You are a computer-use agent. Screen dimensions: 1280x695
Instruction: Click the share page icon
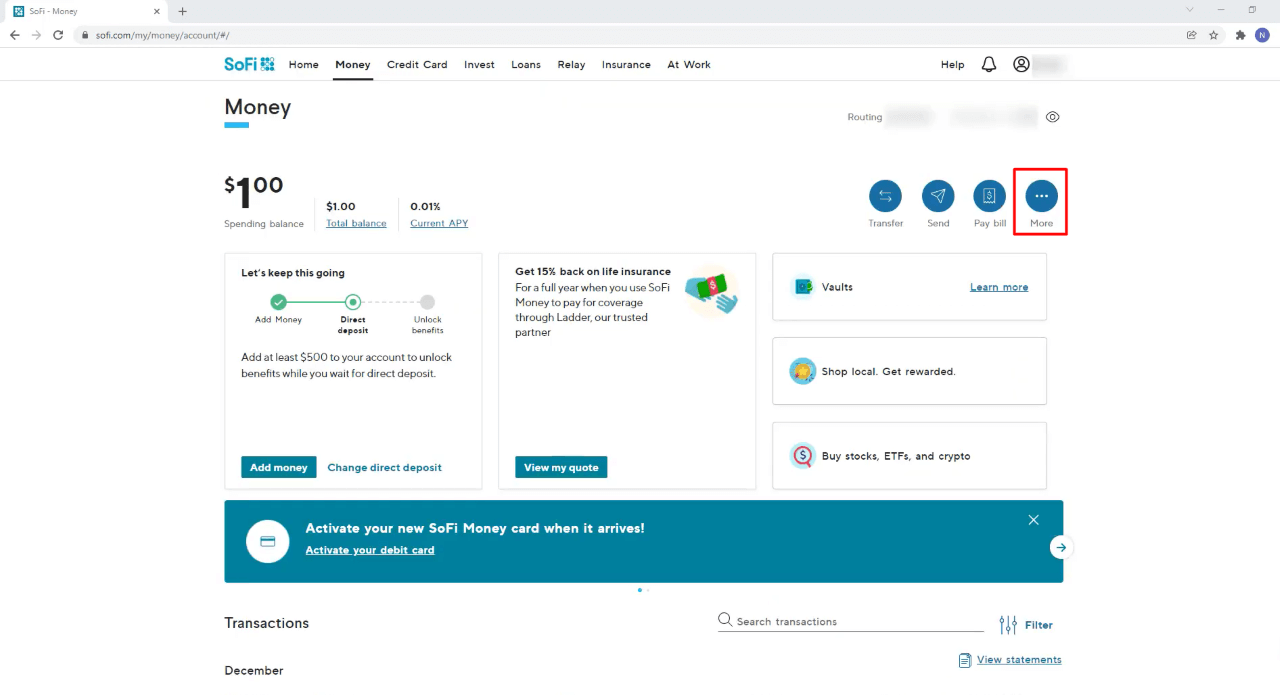[x=1191, y=34]
